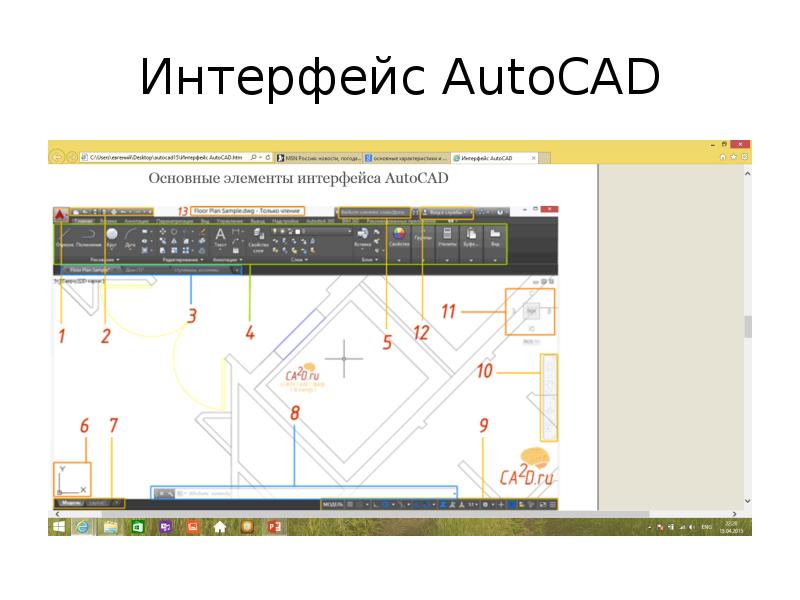Toggle МОДЕЛЬ space button in status bar

pos(333,505)
